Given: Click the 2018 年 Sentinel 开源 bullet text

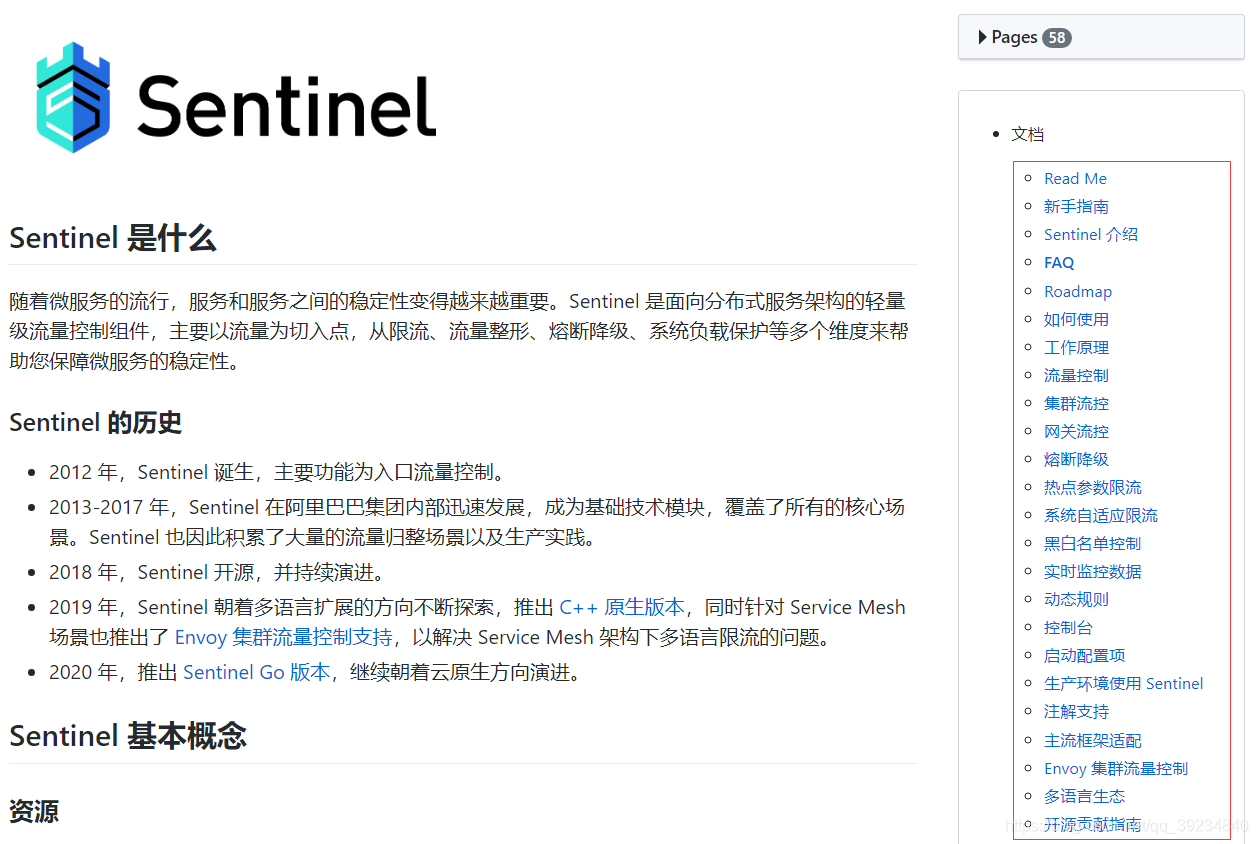Looking at the screenshot, I should tap(217, 572).
